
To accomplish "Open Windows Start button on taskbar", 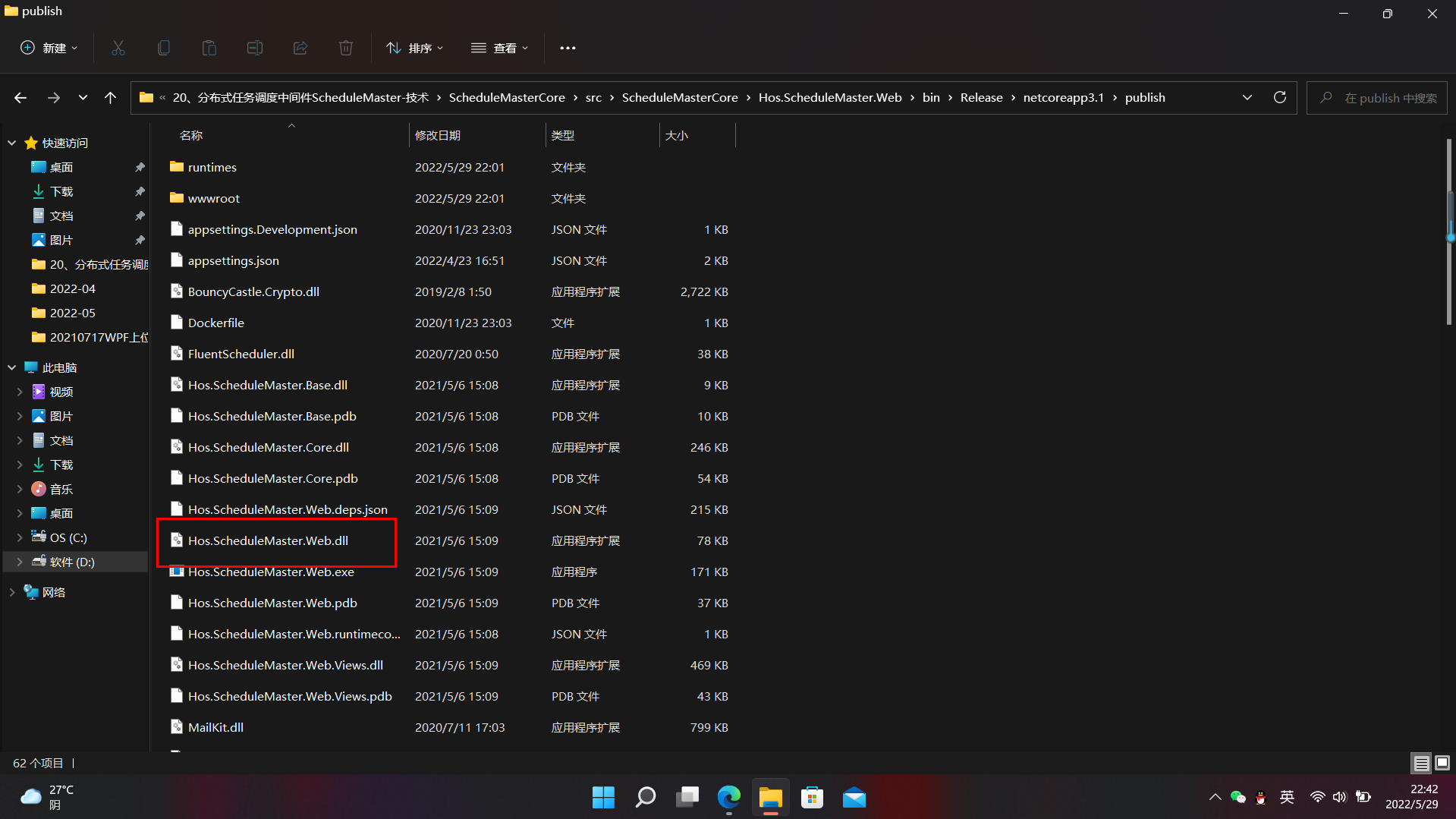I will coord(603,798).
